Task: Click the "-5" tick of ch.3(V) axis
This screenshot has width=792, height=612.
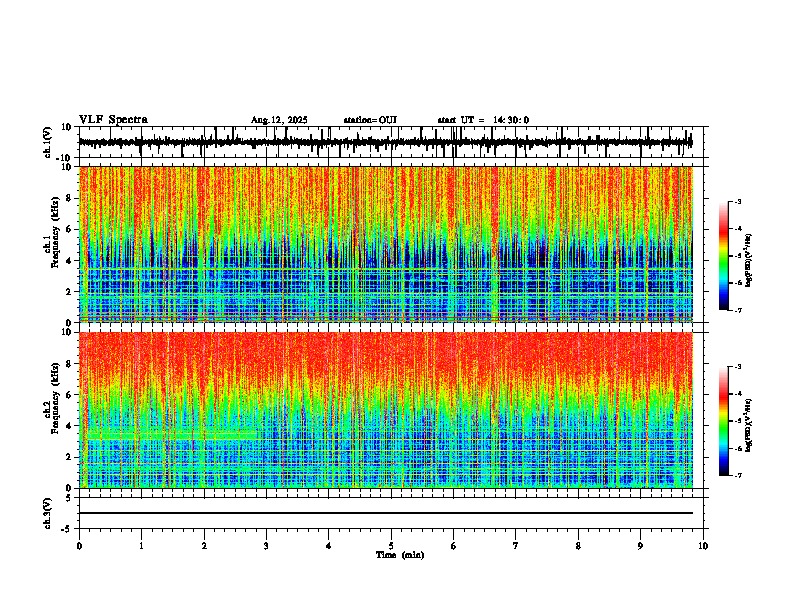Action: click(67, 529)
